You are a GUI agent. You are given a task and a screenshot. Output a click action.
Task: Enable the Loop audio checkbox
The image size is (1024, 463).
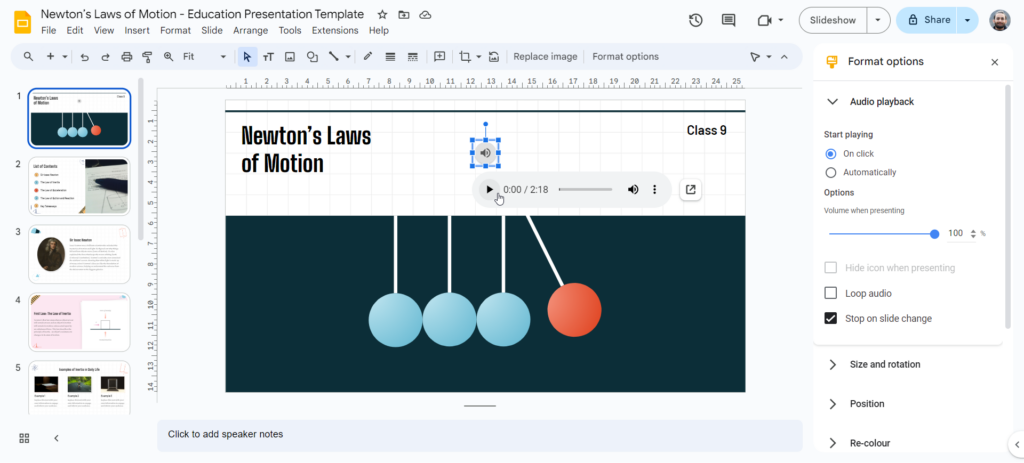coord(830,293)
